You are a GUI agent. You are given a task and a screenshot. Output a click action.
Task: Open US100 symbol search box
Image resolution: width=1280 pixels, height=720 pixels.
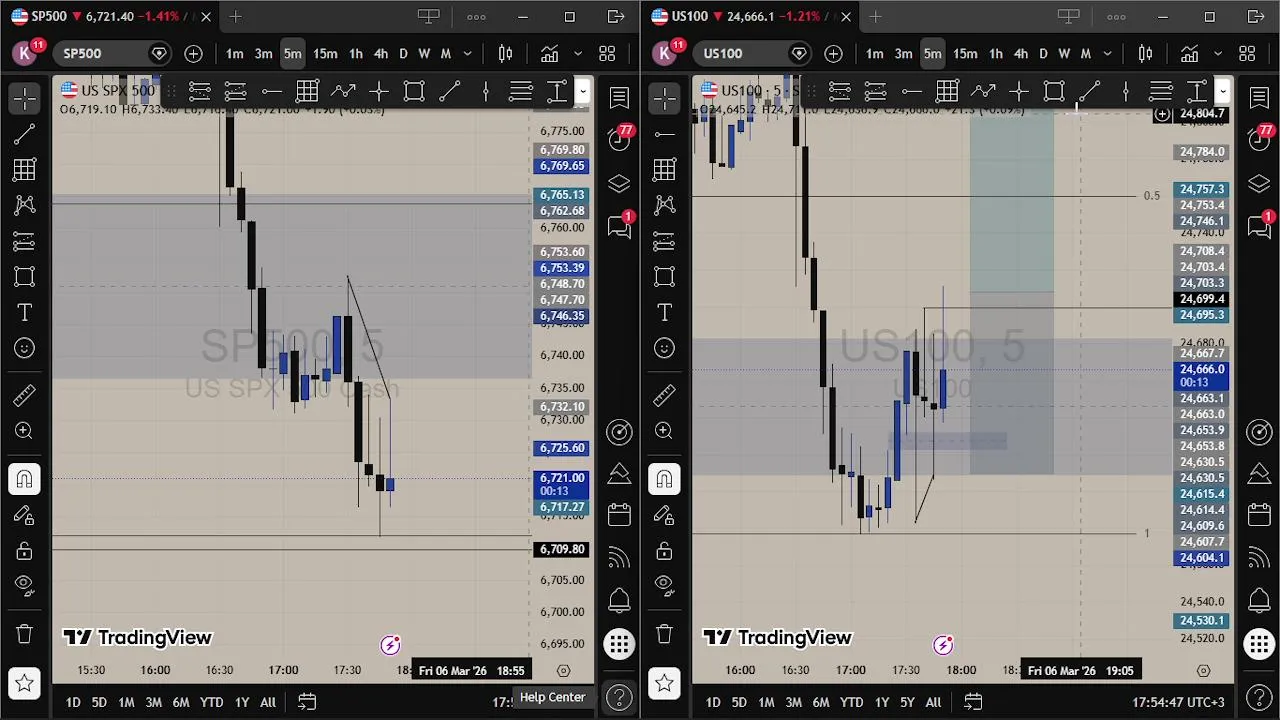tap(754, 54)
